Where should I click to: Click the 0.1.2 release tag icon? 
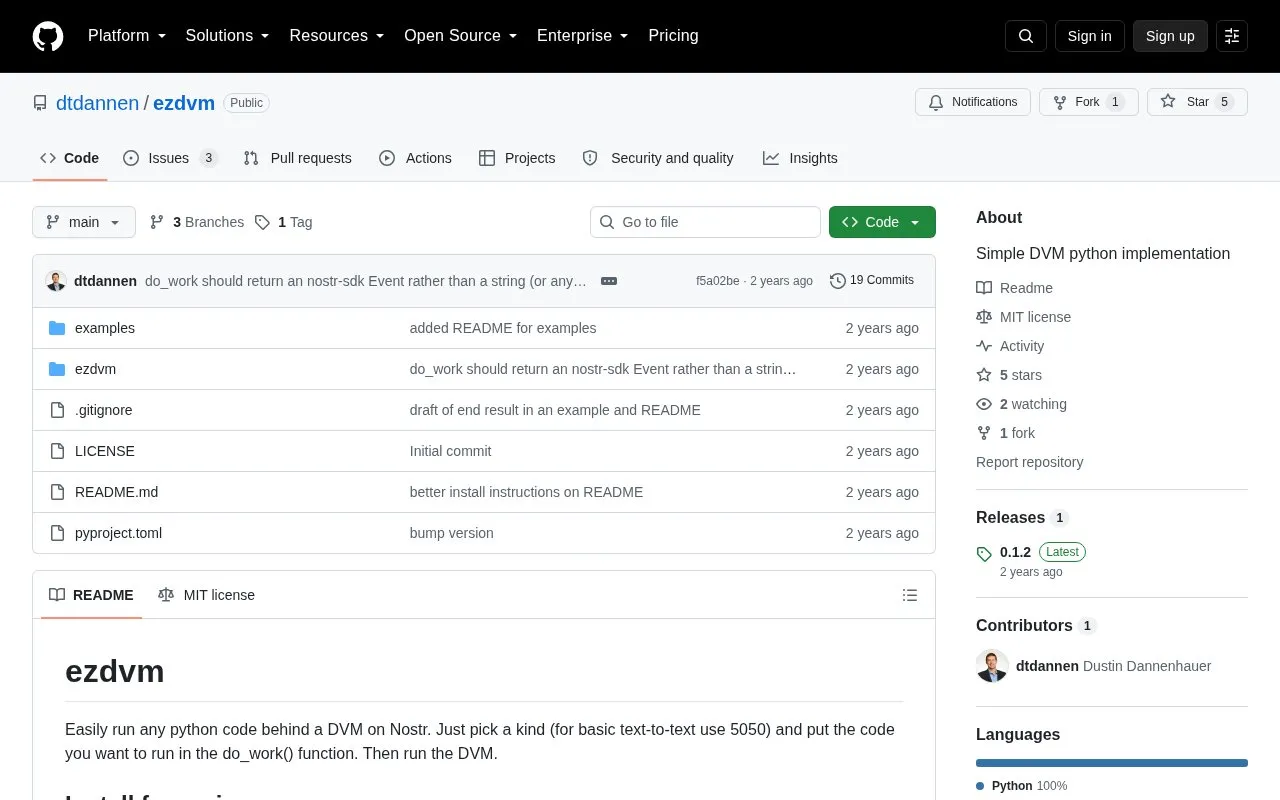(x=984, y=553)
